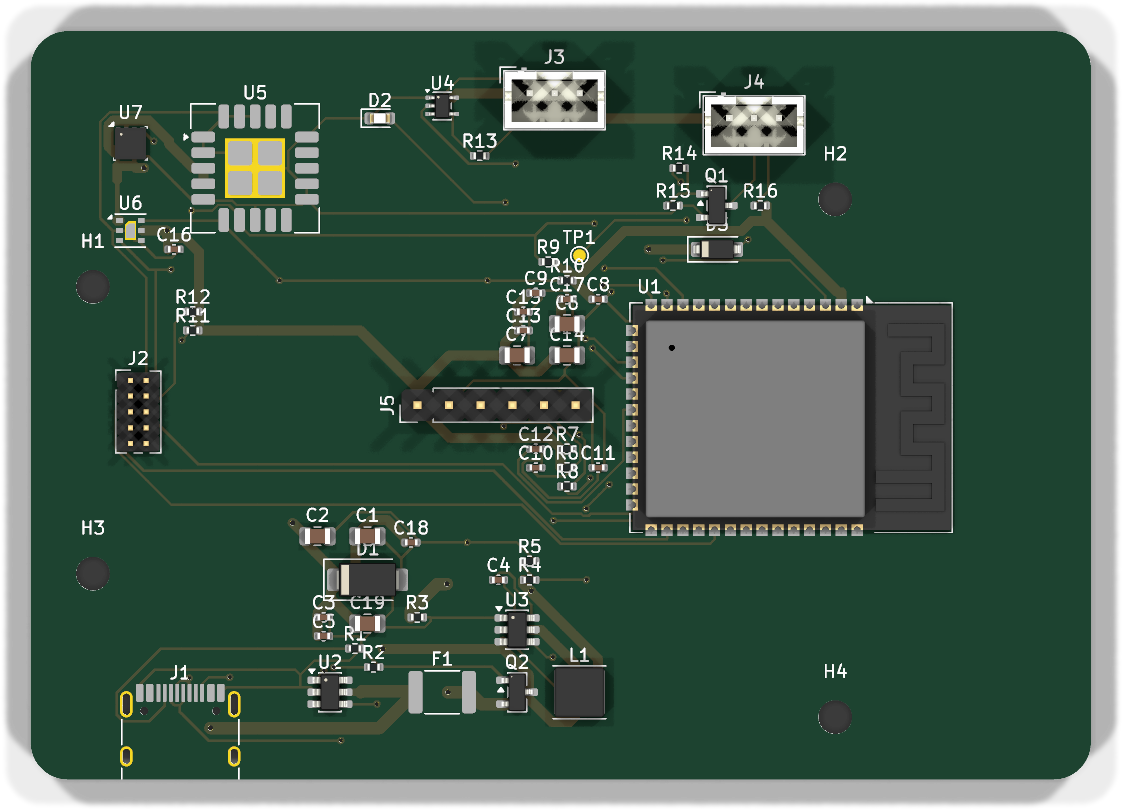Viewport: 1122px width, 810px height.
Task: Click the mounting hole below the H3 label
Action: tap(92, 573)
